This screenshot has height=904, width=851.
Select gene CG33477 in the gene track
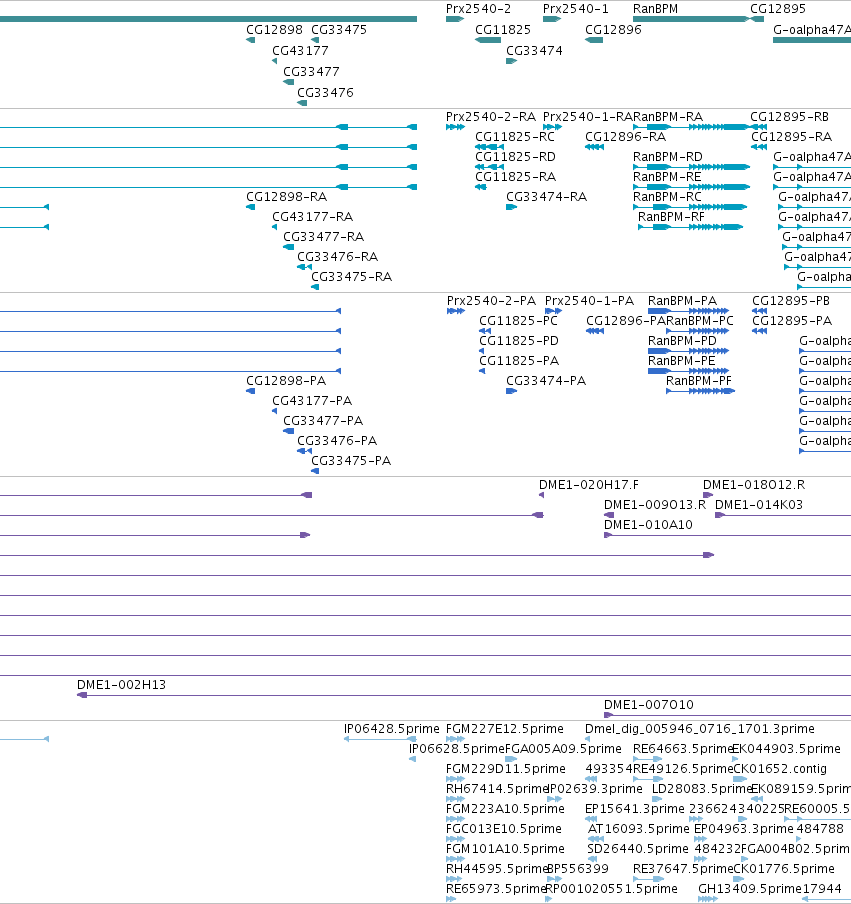point(311,71)
